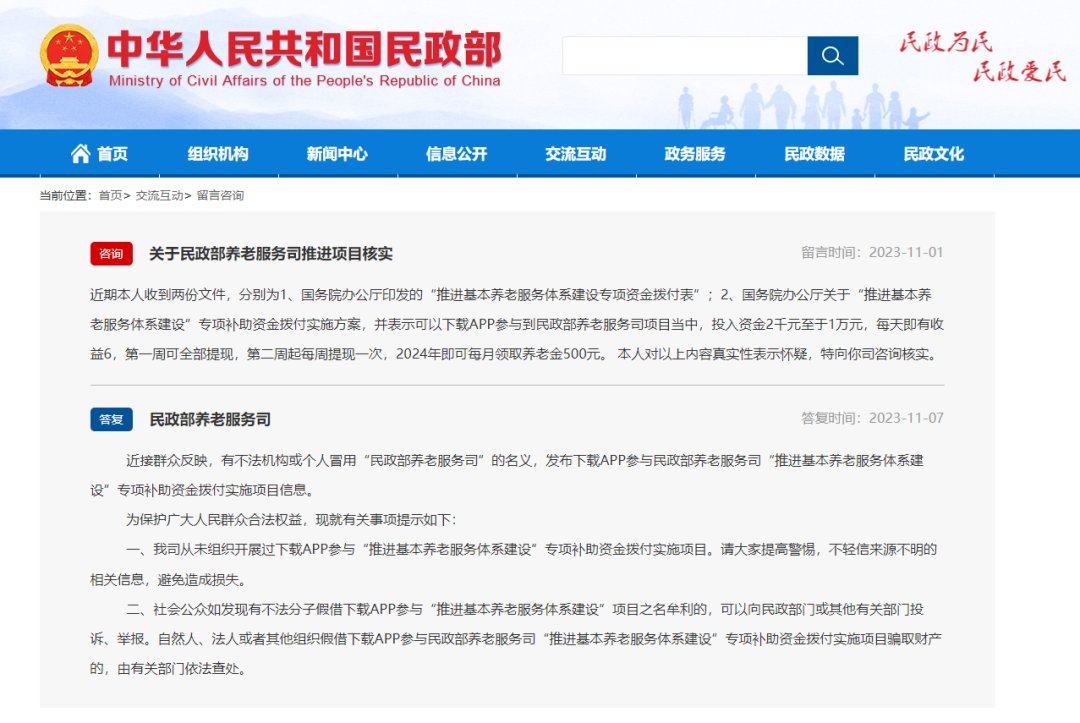Open the 组织机构 menu

(218, 154)
